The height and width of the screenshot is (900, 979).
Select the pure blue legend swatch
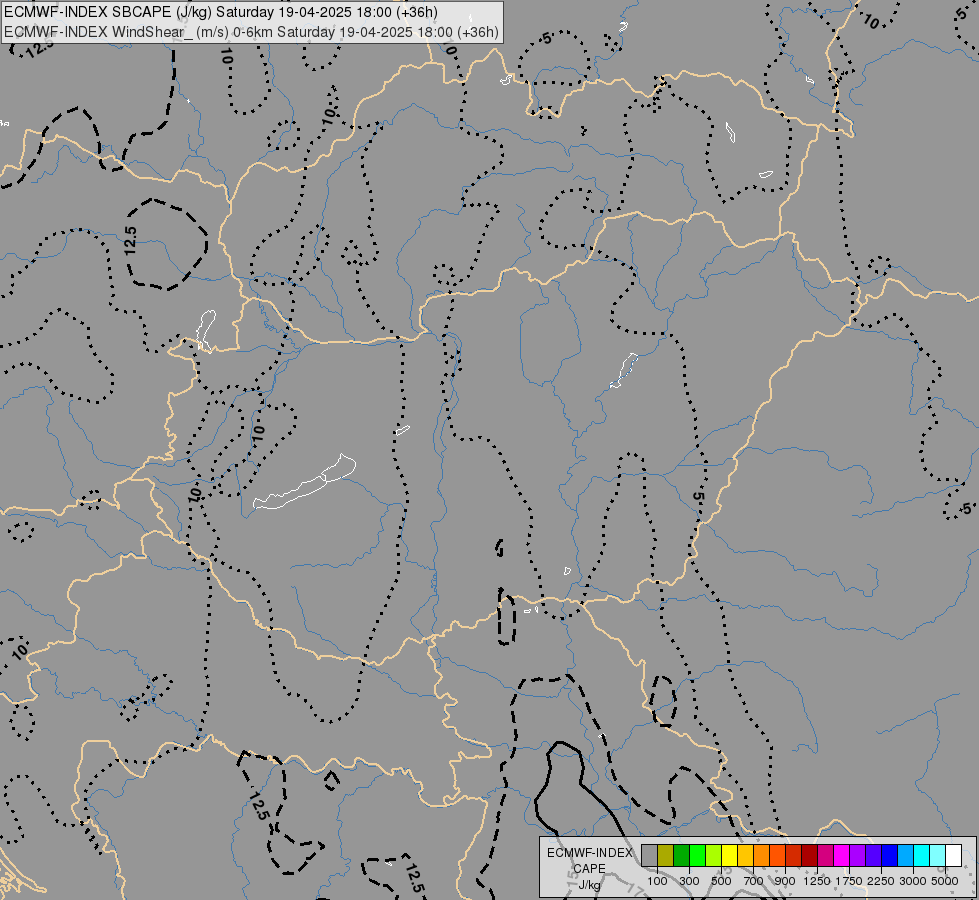click(x=889, y=855)
